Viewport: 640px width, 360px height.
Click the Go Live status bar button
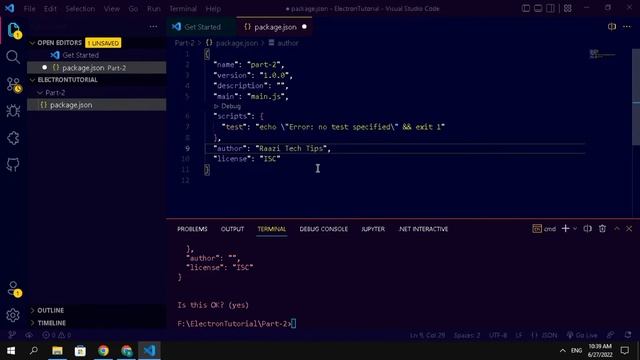click(x=582, y=335)
